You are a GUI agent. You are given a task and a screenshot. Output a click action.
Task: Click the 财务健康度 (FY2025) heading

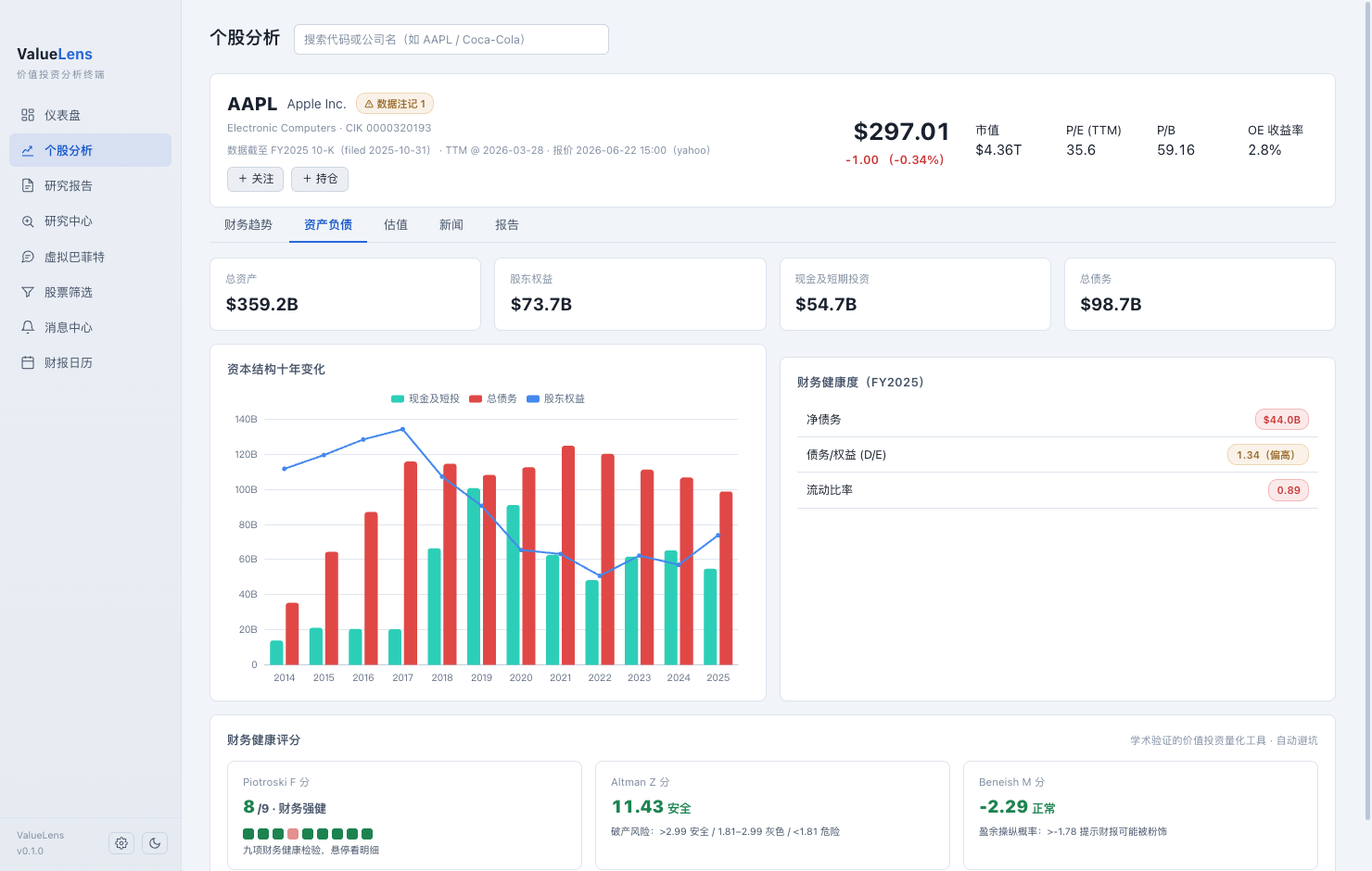pyautogui.click(x=860, y=383)
